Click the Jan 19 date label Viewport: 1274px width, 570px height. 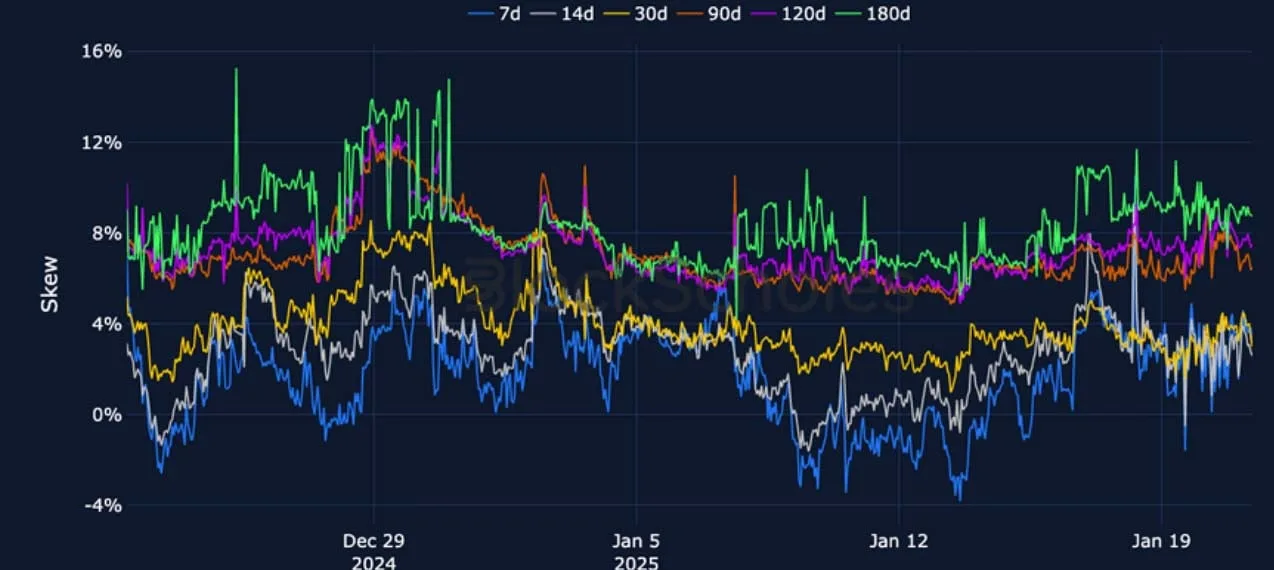[x=1161, y=541]
